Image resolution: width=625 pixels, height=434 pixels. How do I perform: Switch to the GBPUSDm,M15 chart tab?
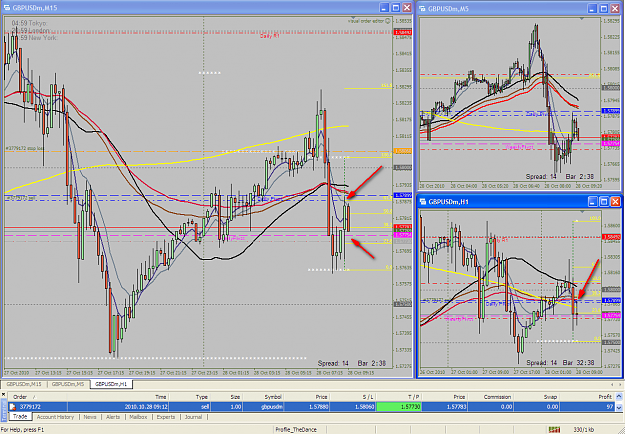pos(24,384)
